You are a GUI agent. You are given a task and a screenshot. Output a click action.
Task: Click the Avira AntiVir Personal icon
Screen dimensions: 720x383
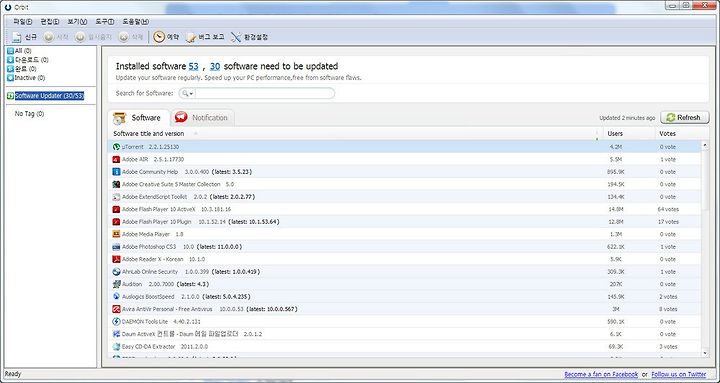click(x=116, y=309)
